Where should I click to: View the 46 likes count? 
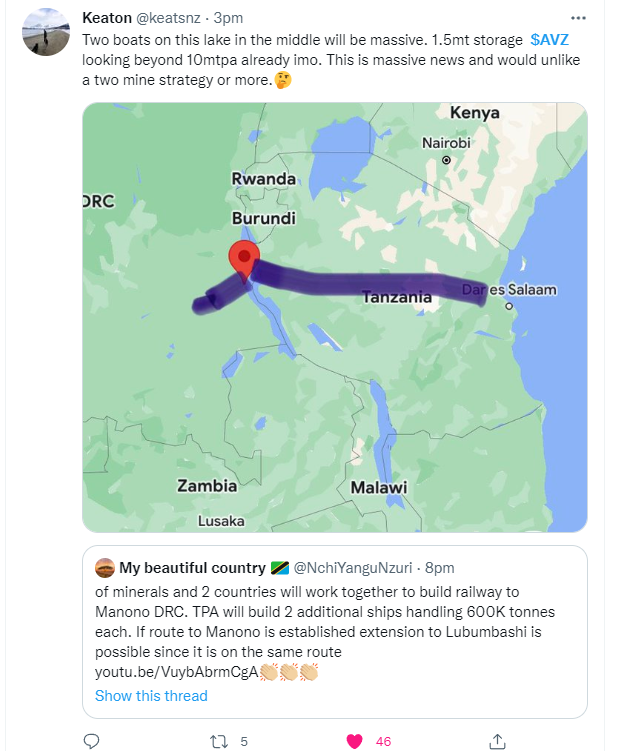coord(383,741)
